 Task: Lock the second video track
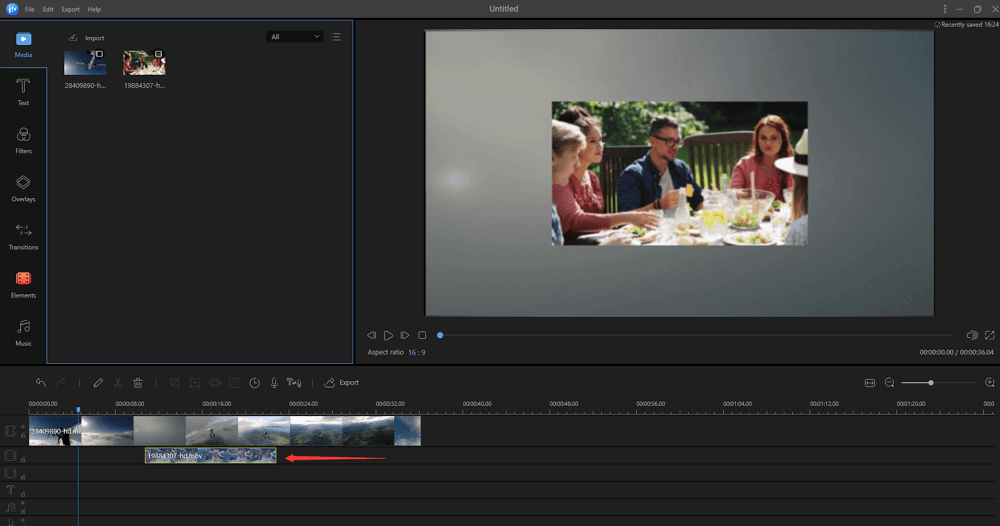(x=23, y=460)
